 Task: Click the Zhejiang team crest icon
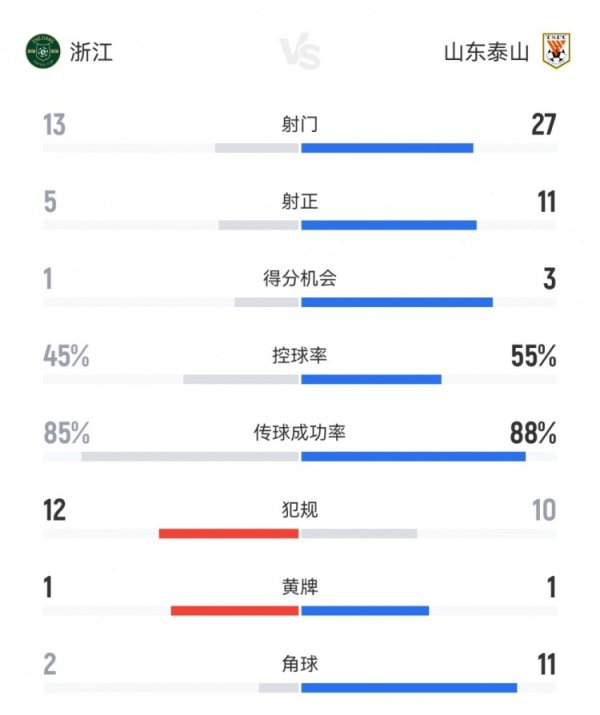tap(43, 50)
